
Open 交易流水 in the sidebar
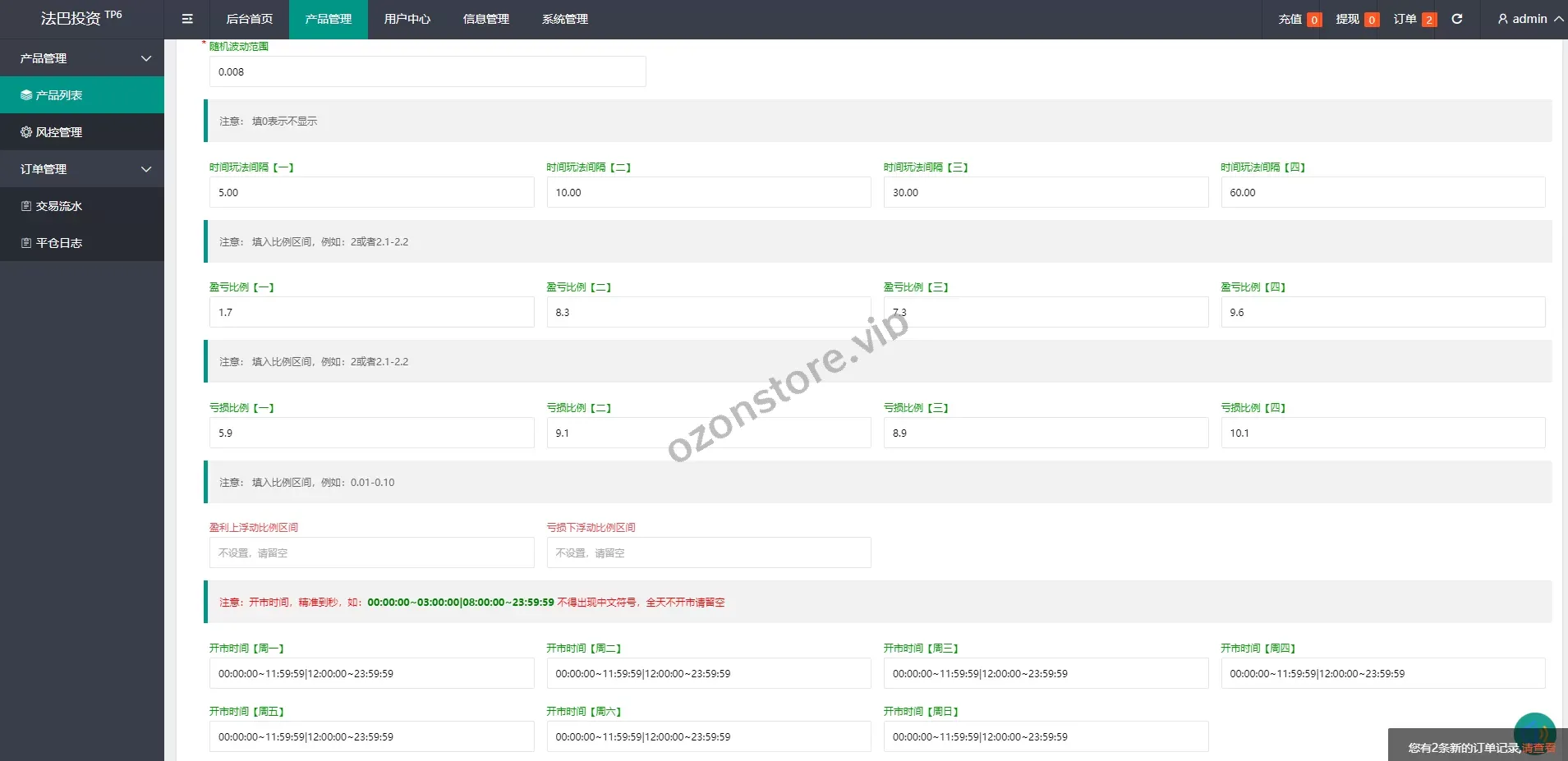click(x=82, y=206)
